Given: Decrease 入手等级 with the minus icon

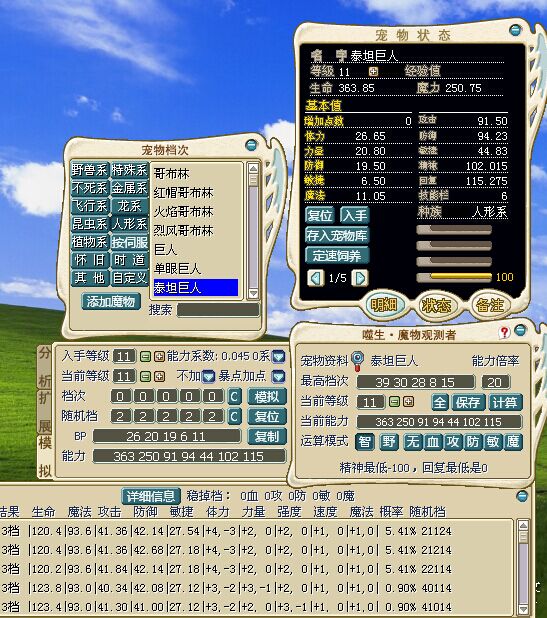Looking at the screenshot, I should point(145,357).
